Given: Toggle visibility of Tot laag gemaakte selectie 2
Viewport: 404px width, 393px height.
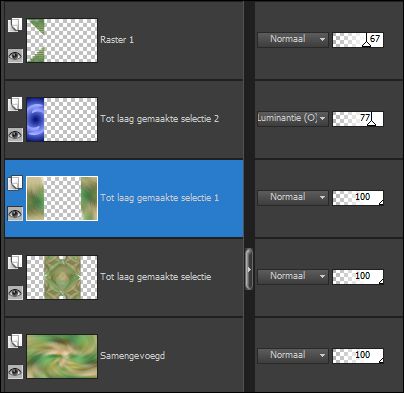Looking at the screenshot, I should pos(15,135).
